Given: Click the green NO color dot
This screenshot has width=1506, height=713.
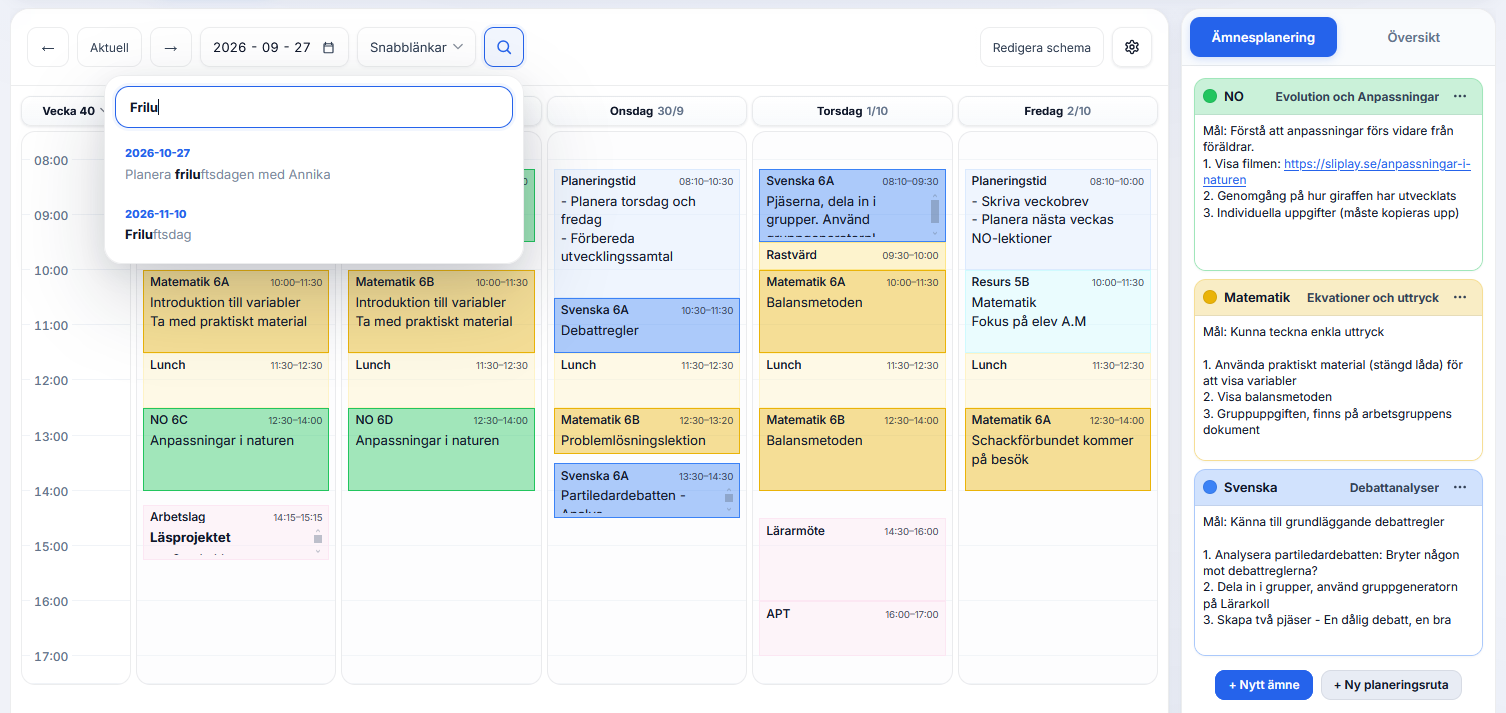Looking at the screenshot, I should tap(1210, 96).
